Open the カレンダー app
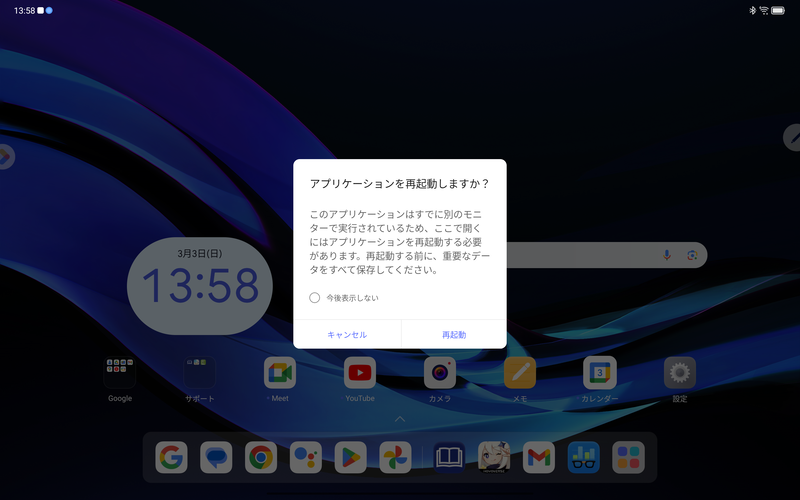800x500 pixels. [x=599, y=373]
